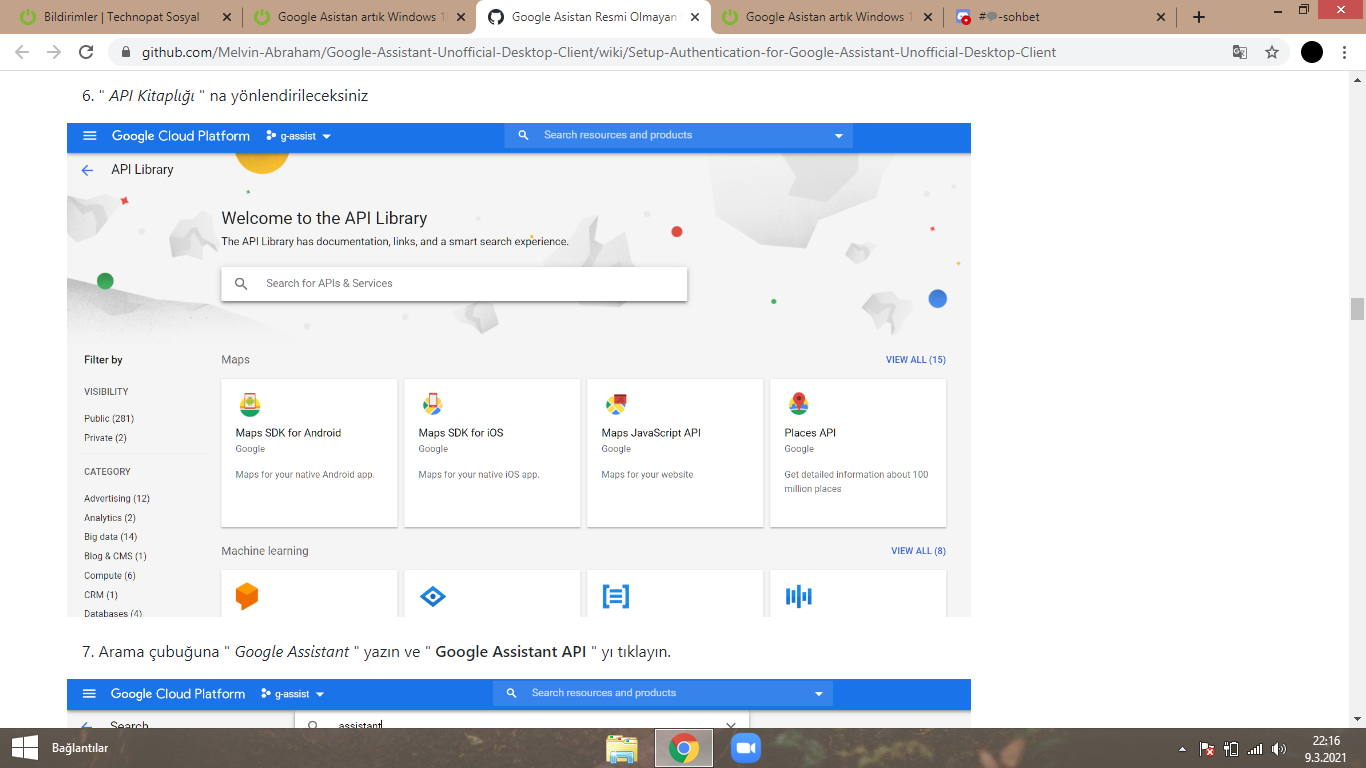The width and height of the screenshot is (1366, 768).
Task: Click the page's vertical scrollbar thumb
Action: tap(1357, 309)
